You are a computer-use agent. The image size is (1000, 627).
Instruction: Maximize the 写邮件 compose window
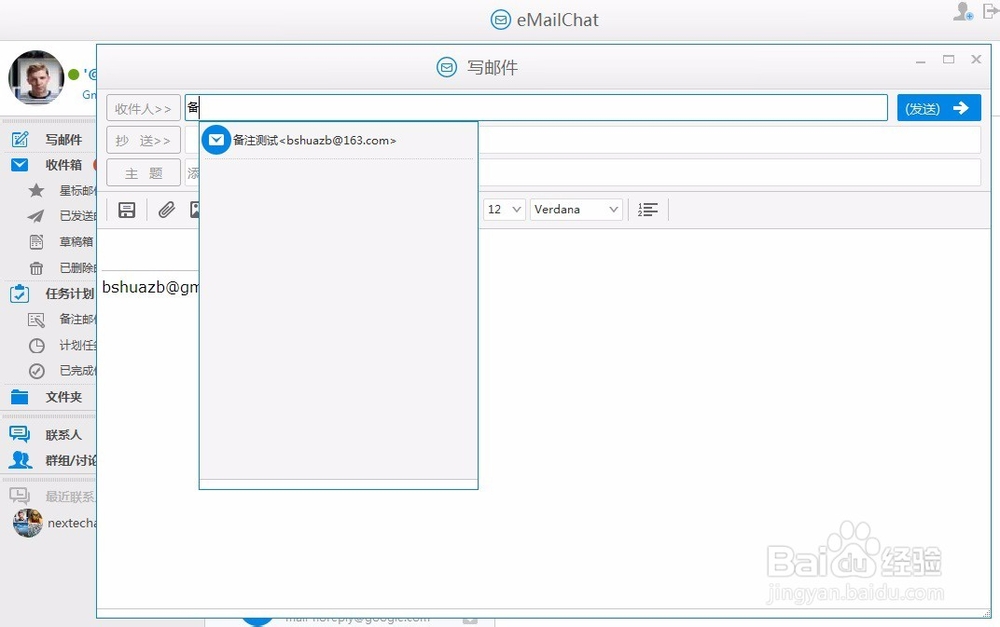[949, 59]
